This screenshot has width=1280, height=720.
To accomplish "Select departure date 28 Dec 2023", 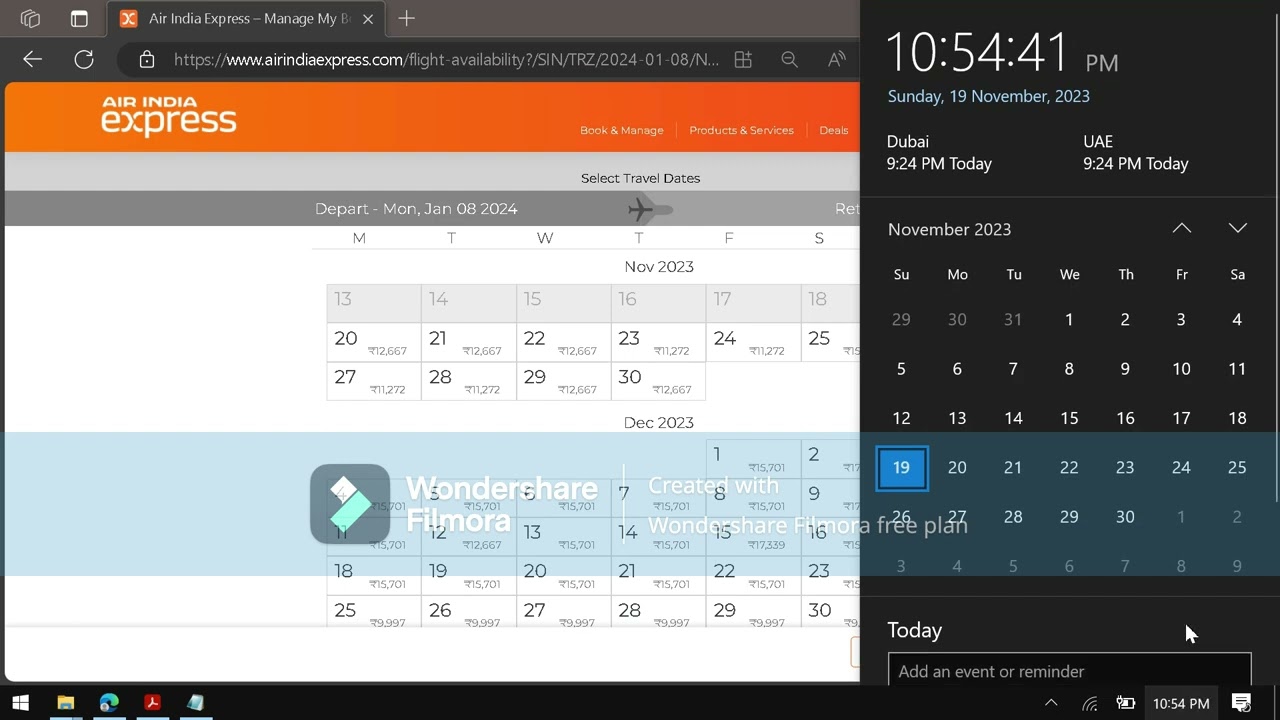I will [x=659, y=612].
